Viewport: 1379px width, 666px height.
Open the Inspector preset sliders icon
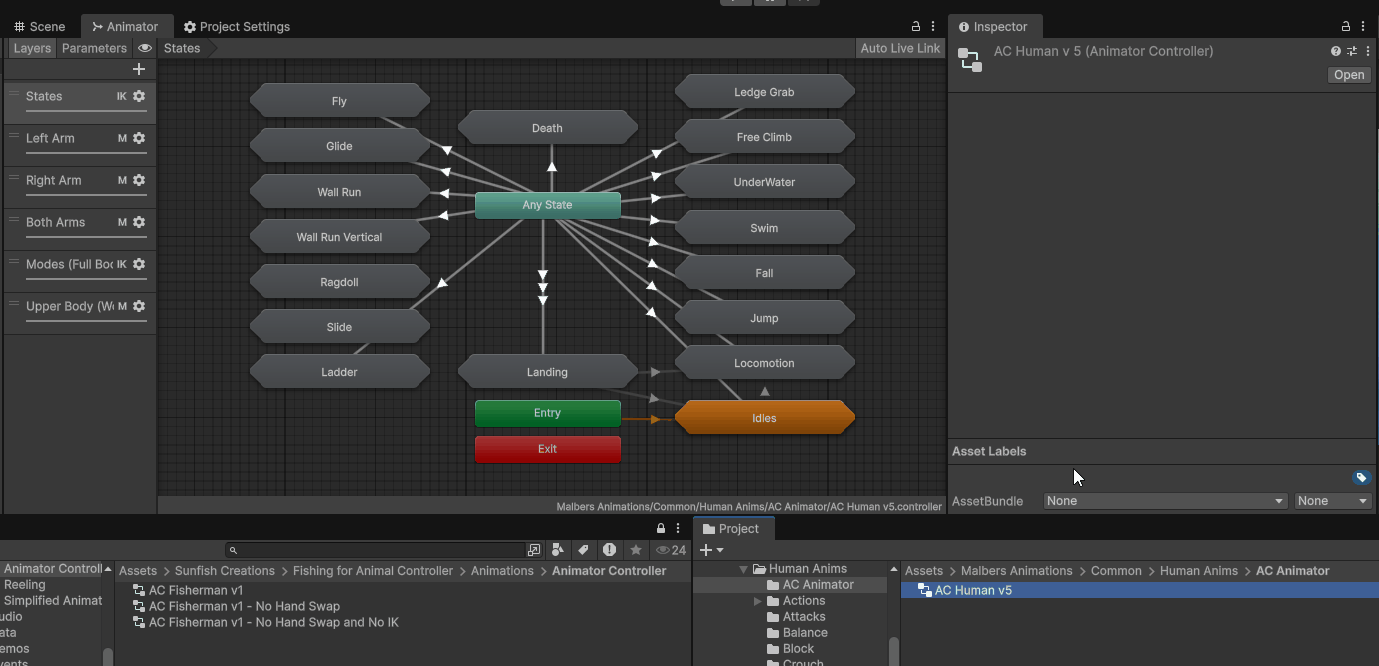(1351, 51)
